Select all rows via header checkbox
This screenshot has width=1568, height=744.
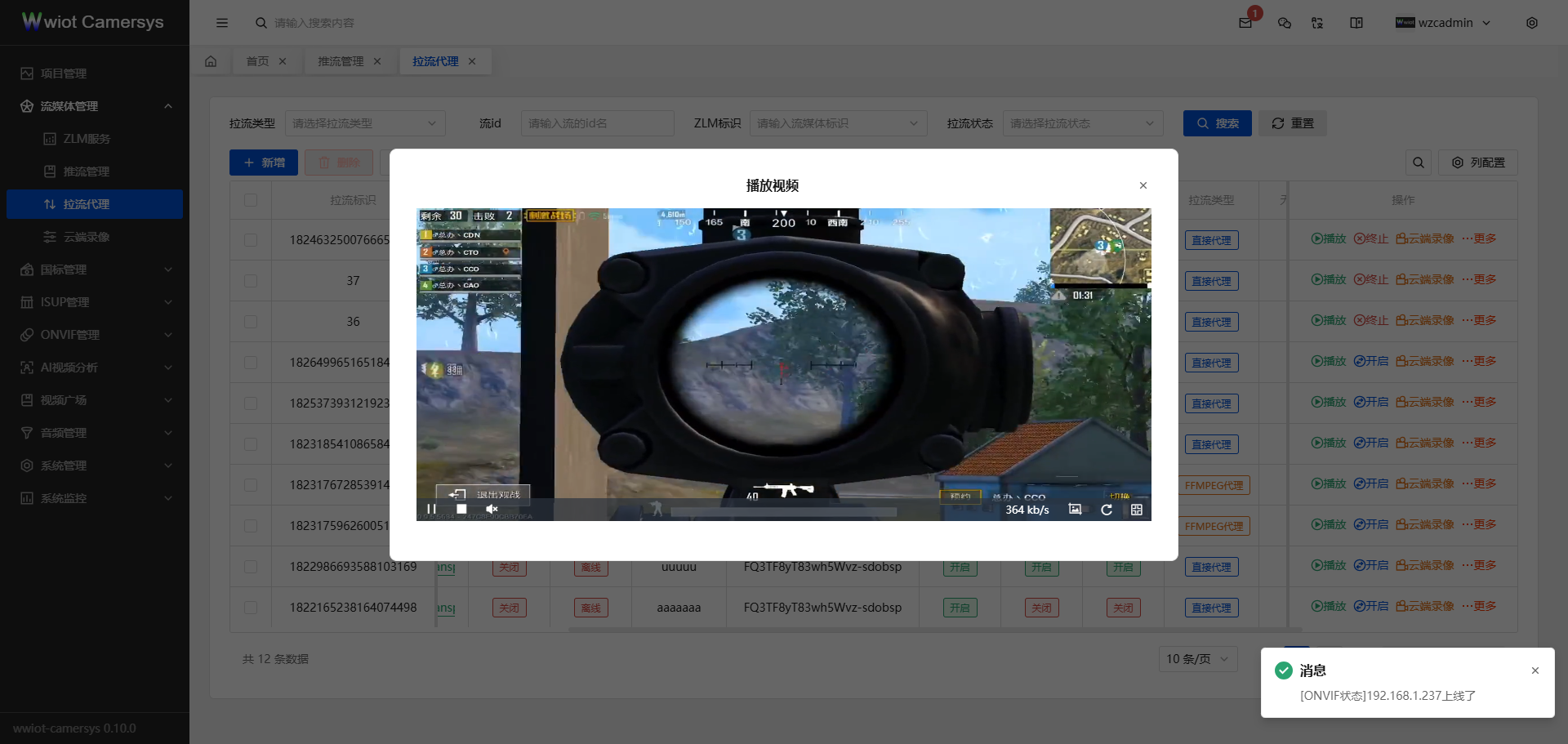coord(251,200)
